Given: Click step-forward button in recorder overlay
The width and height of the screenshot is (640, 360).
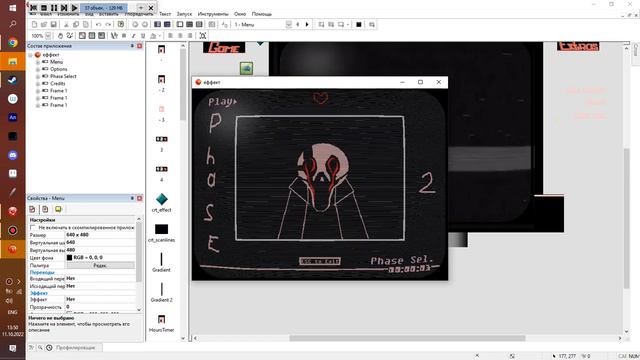Looking at the screenshot, I should [x=64, y=8].
